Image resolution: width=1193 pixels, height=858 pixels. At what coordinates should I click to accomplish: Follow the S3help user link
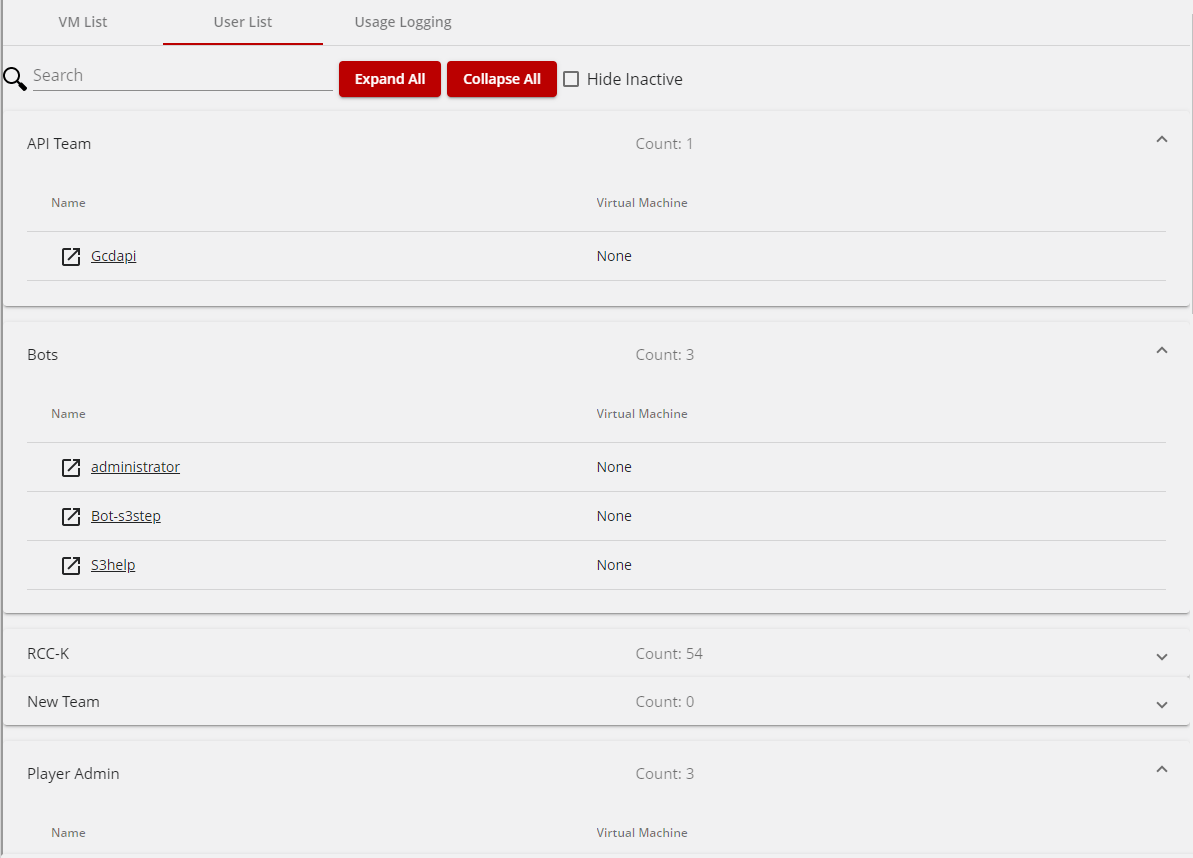(113, 564)
